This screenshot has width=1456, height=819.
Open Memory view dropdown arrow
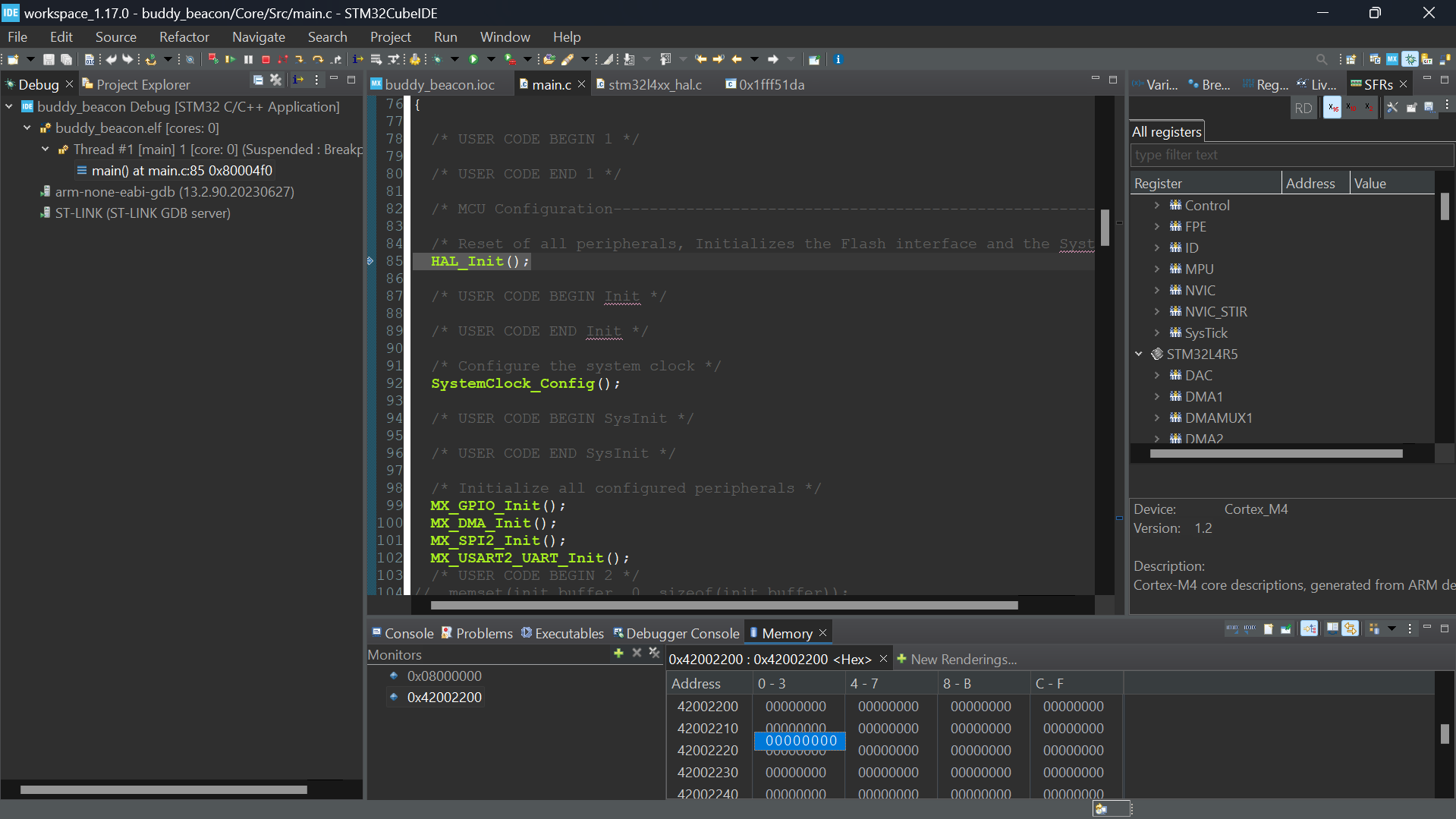1392,628
